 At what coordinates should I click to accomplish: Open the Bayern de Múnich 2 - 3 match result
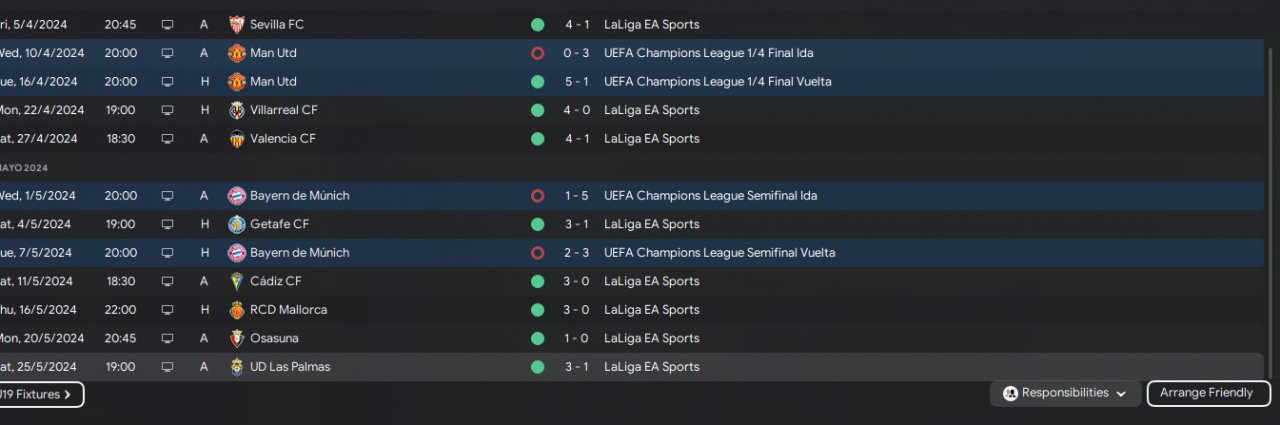[x=575, y=253]
